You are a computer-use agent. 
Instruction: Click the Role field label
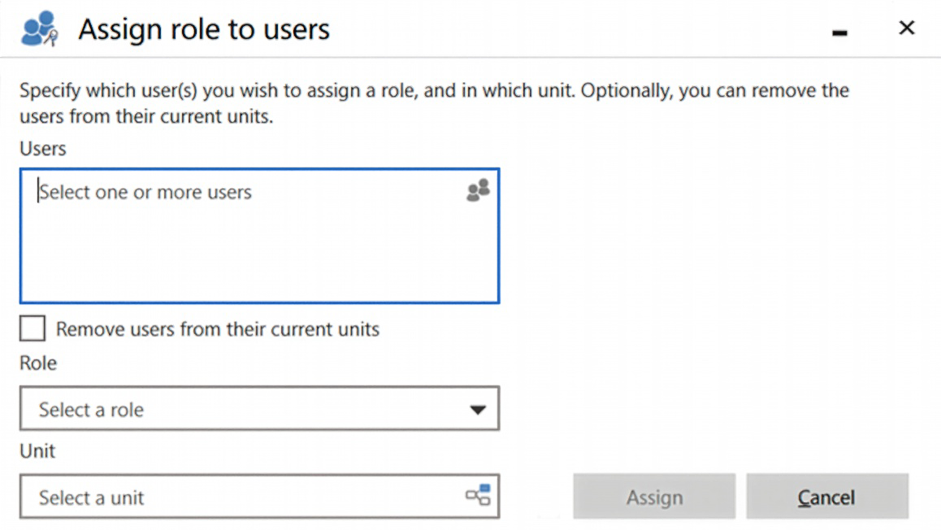pos(38,363)
